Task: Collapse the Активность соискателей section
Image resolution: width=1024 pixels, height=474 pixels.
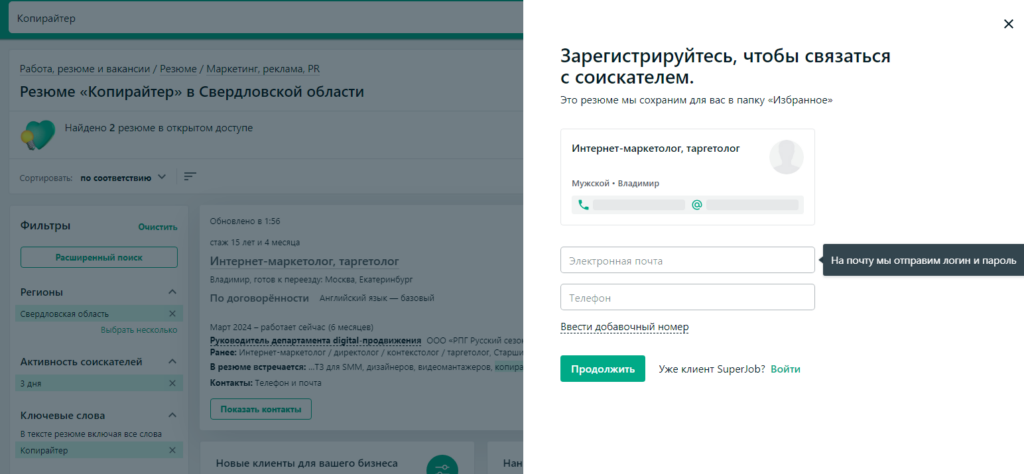Action: [x=172, y=361]
